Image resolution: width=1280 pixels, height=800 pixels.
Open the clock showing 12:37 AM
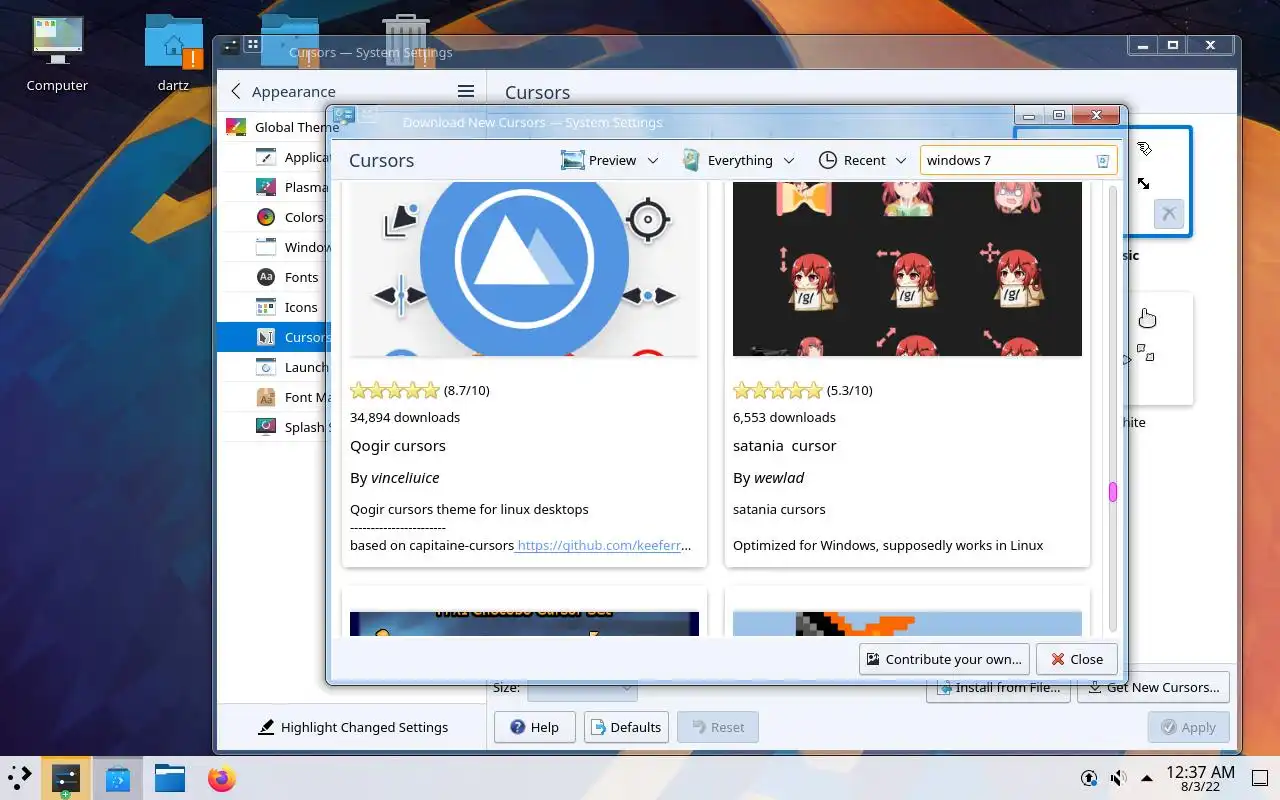1200,778
